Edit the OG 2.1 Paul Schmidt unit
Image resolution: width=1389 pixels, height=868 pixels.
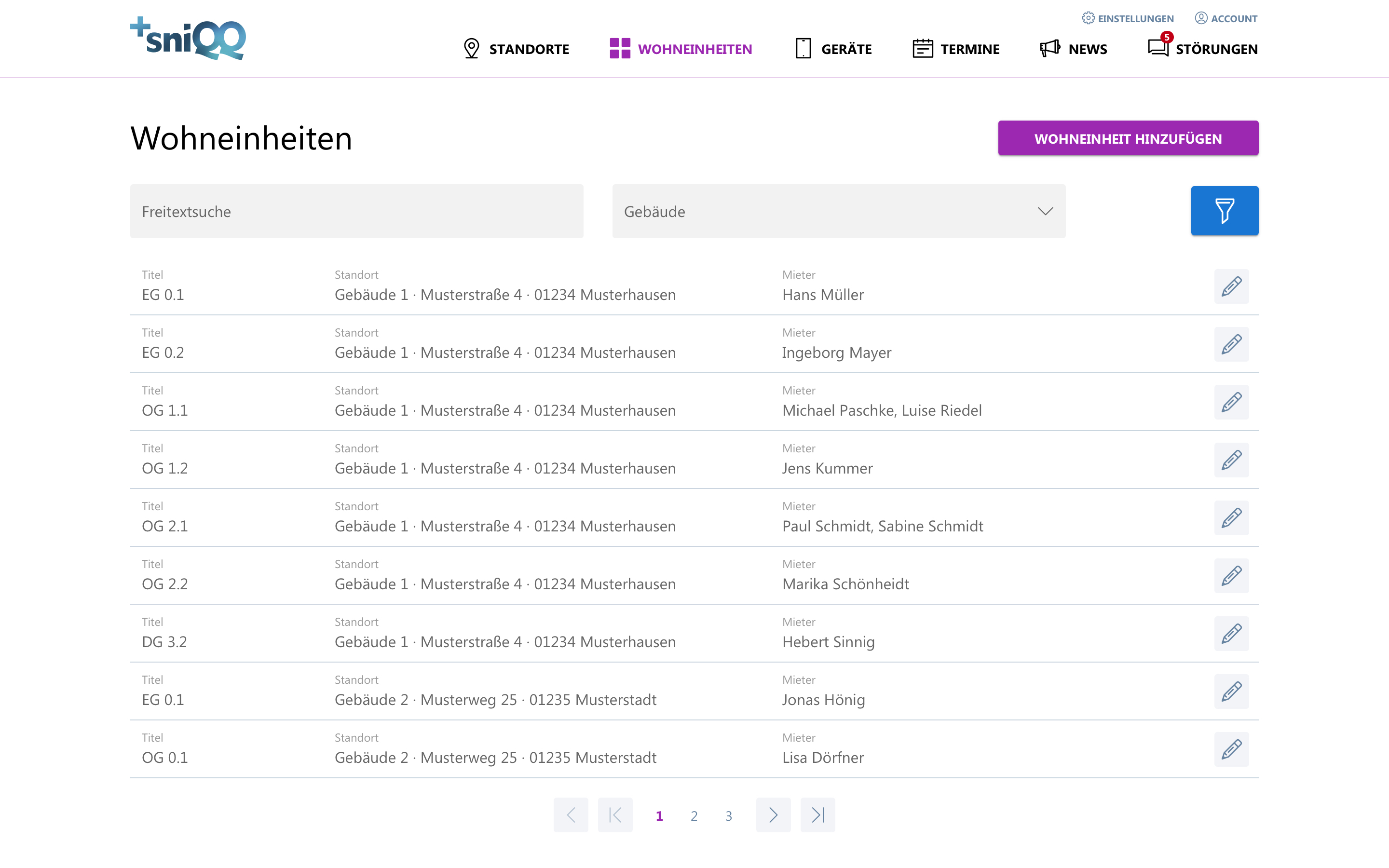(1231, 518)
